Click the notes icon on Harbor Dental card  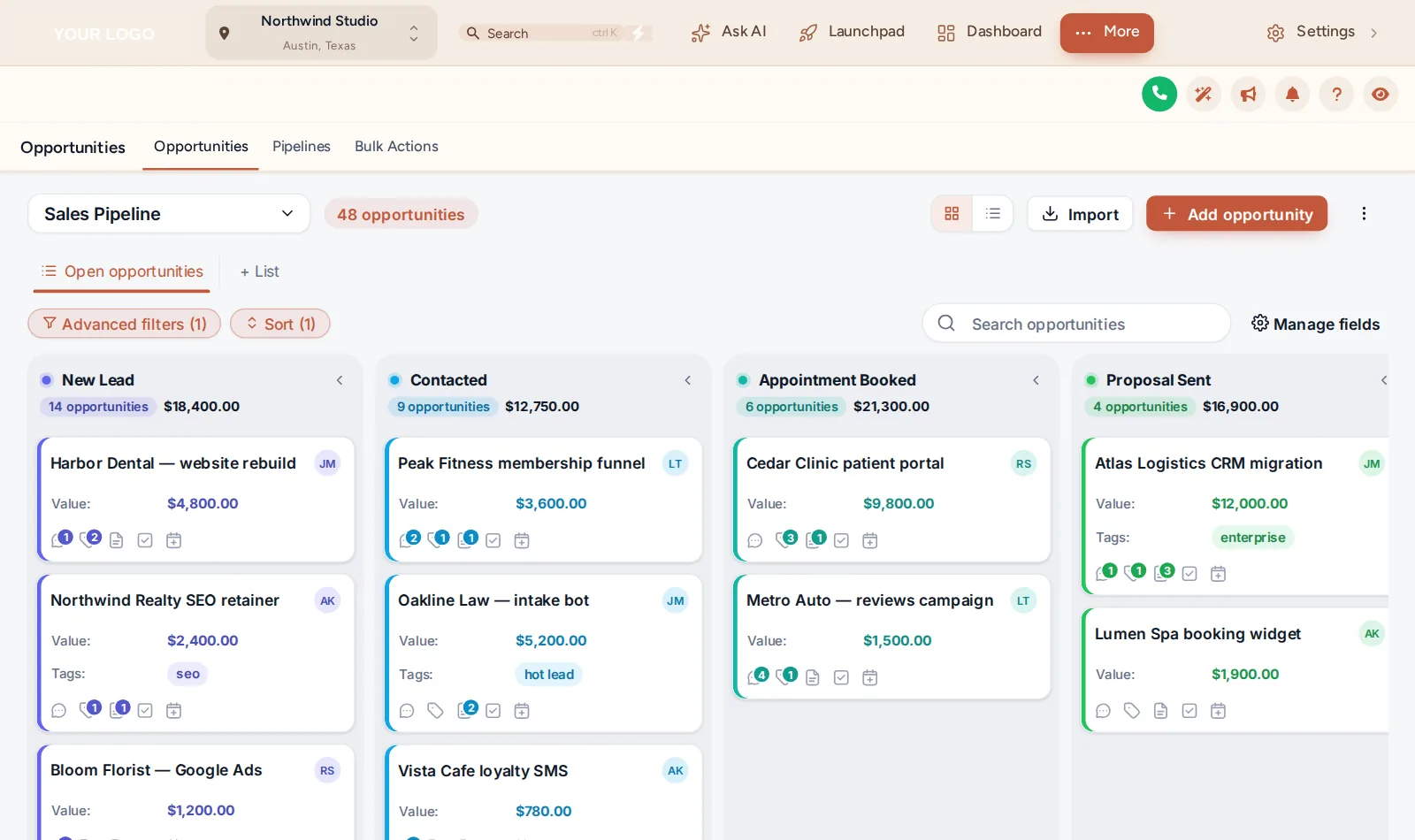point(117,540)
